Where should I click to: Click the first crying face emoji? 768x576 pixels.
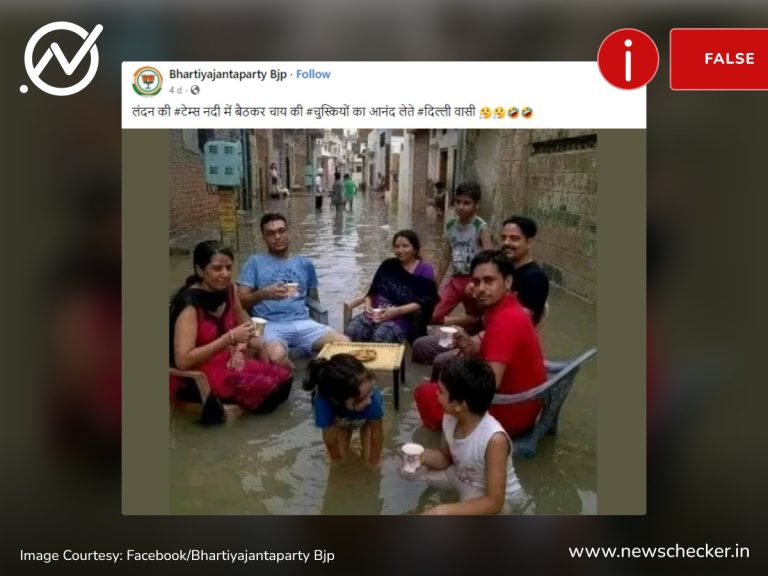tap(485, 113)
